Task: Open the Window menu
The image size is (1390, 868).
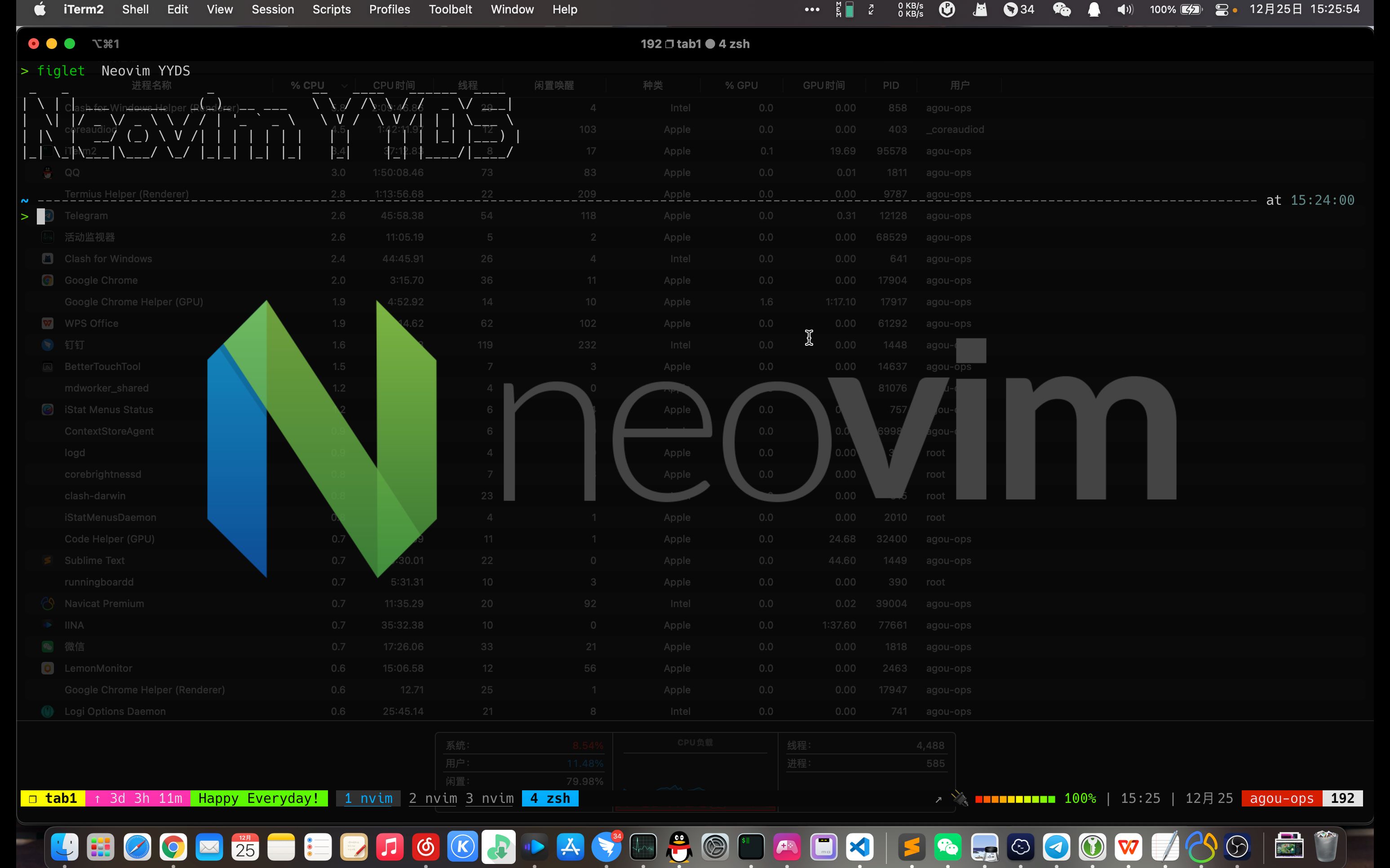Action: [x=512, y=9]
